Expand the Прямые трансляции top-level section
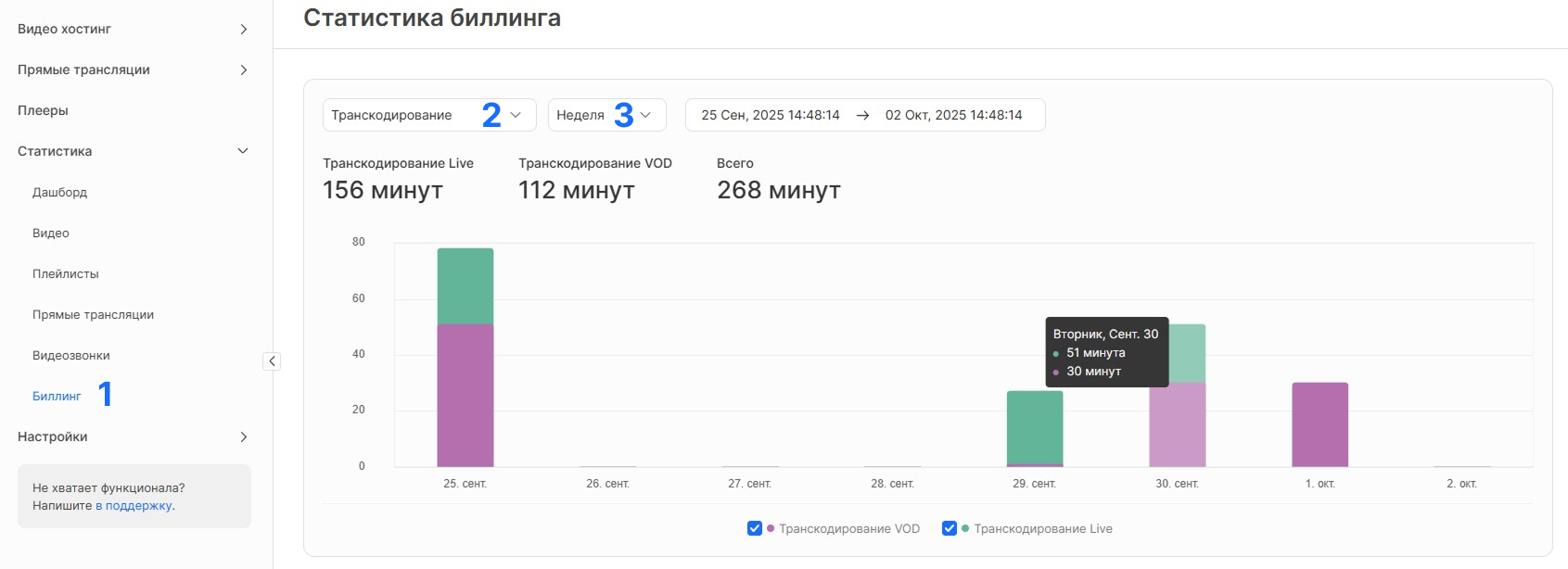 click(243, 70)
